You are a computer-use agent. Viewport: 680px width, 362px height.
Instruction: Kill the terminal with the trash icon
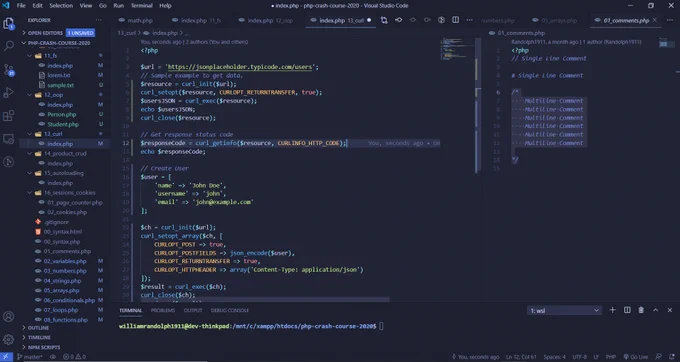click(641, 310)
